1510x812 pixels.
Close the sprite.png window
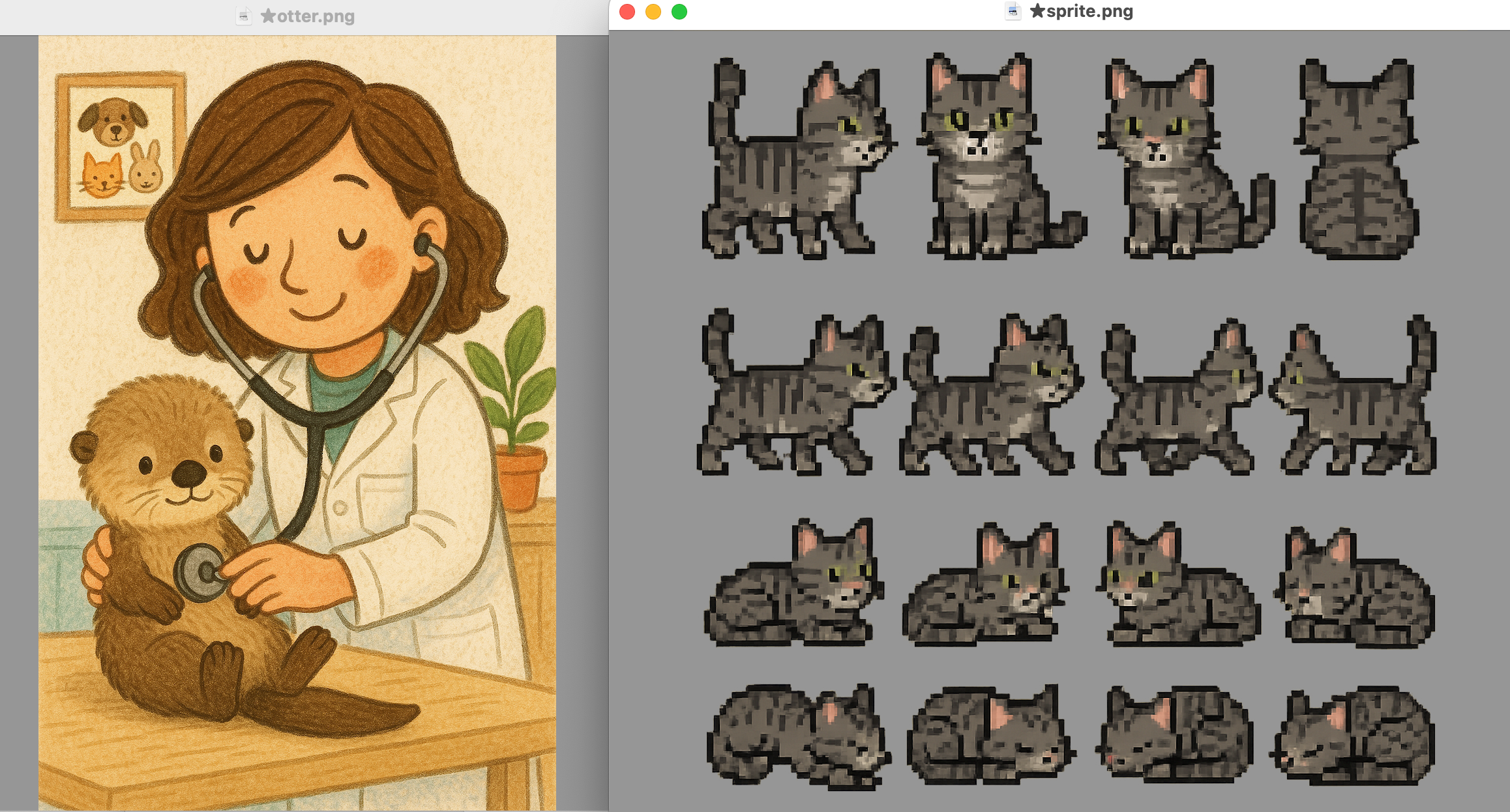(627, 12)
